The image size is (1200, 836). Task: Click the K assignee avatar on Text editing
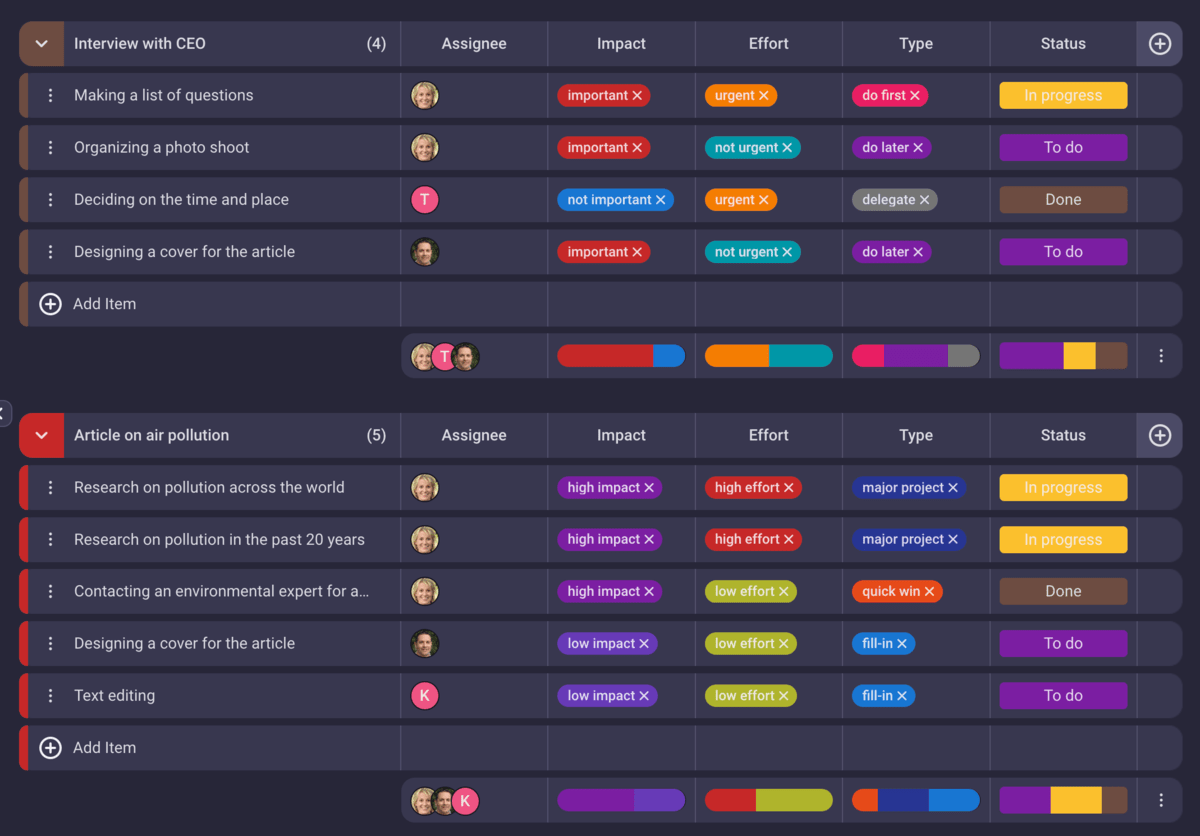tap(425, 695)
